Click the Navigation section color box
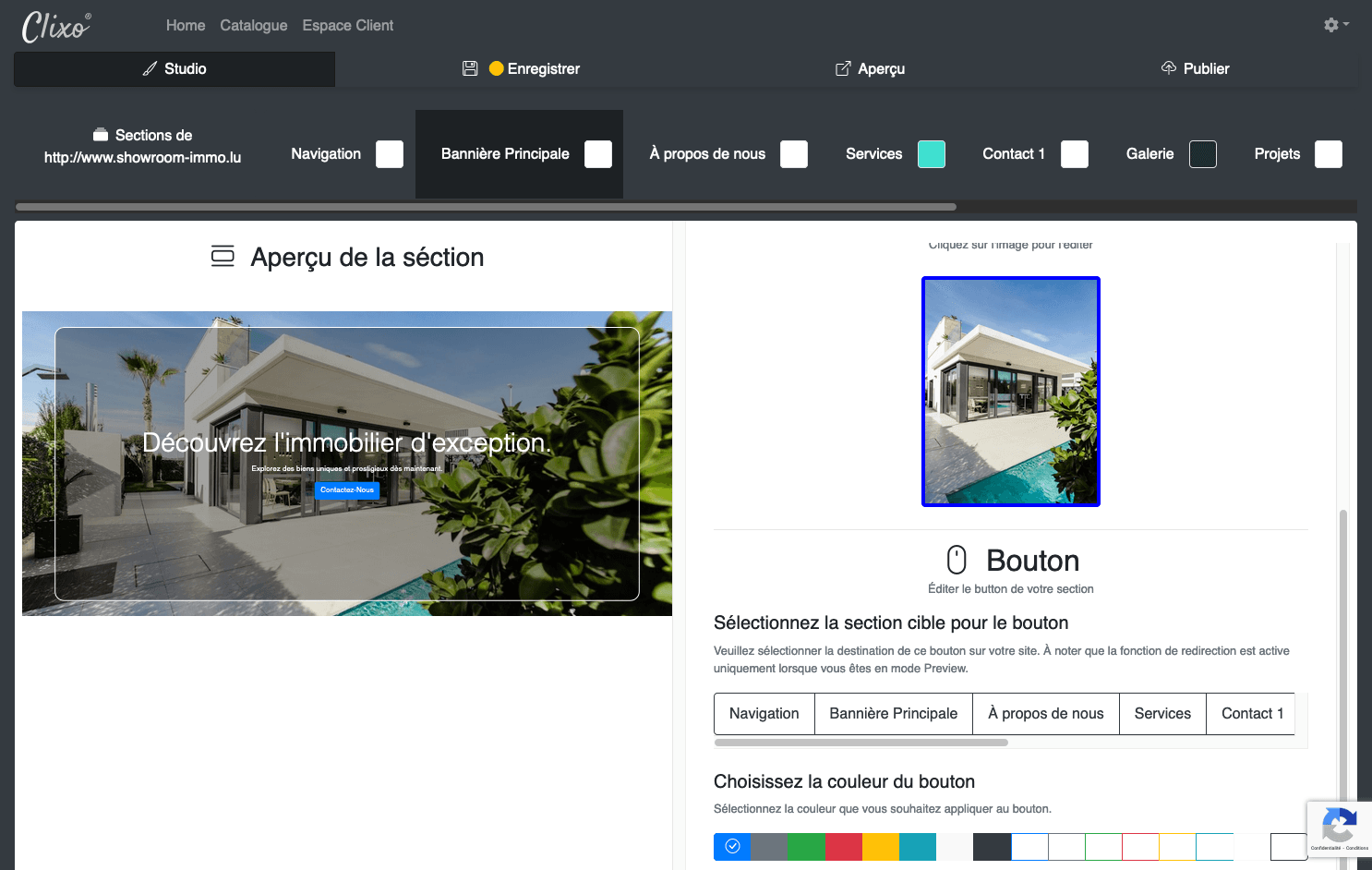The width and height of the screenshot is (1372, 870). click(390, 154)
